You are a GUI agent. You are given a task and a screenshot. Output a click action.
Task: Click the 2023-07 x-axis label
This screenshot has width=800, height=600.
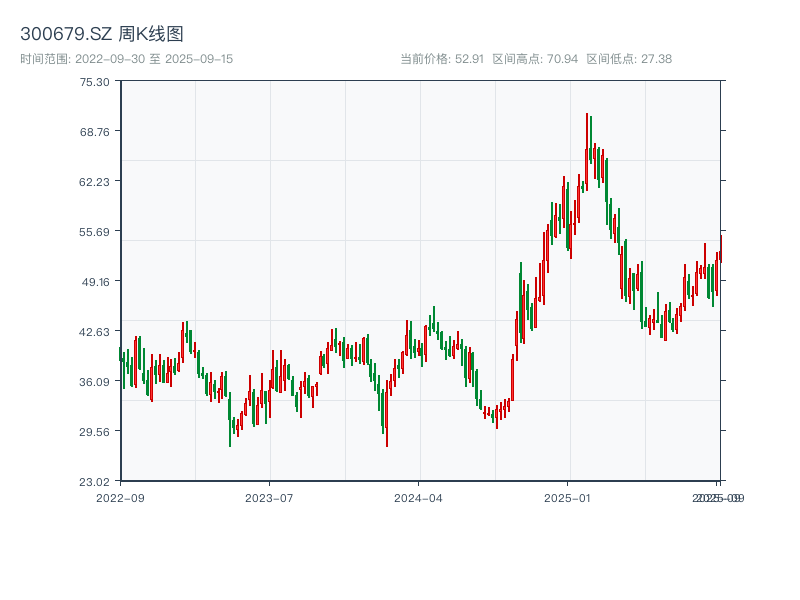pos(269,498)
